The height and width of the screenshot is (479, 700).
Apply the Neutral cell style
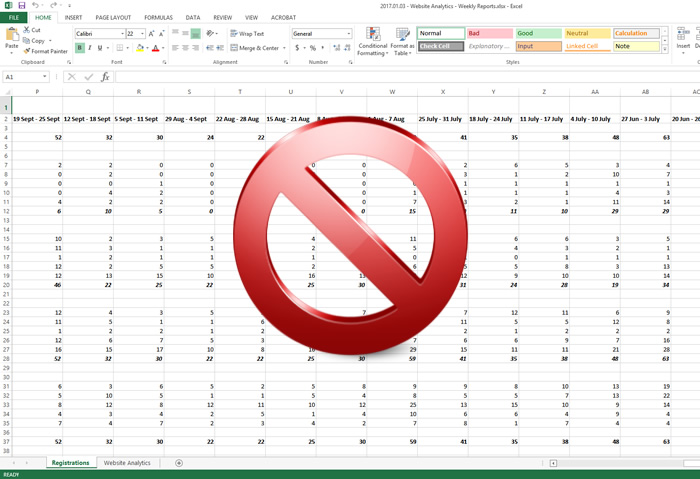[588, 33]
